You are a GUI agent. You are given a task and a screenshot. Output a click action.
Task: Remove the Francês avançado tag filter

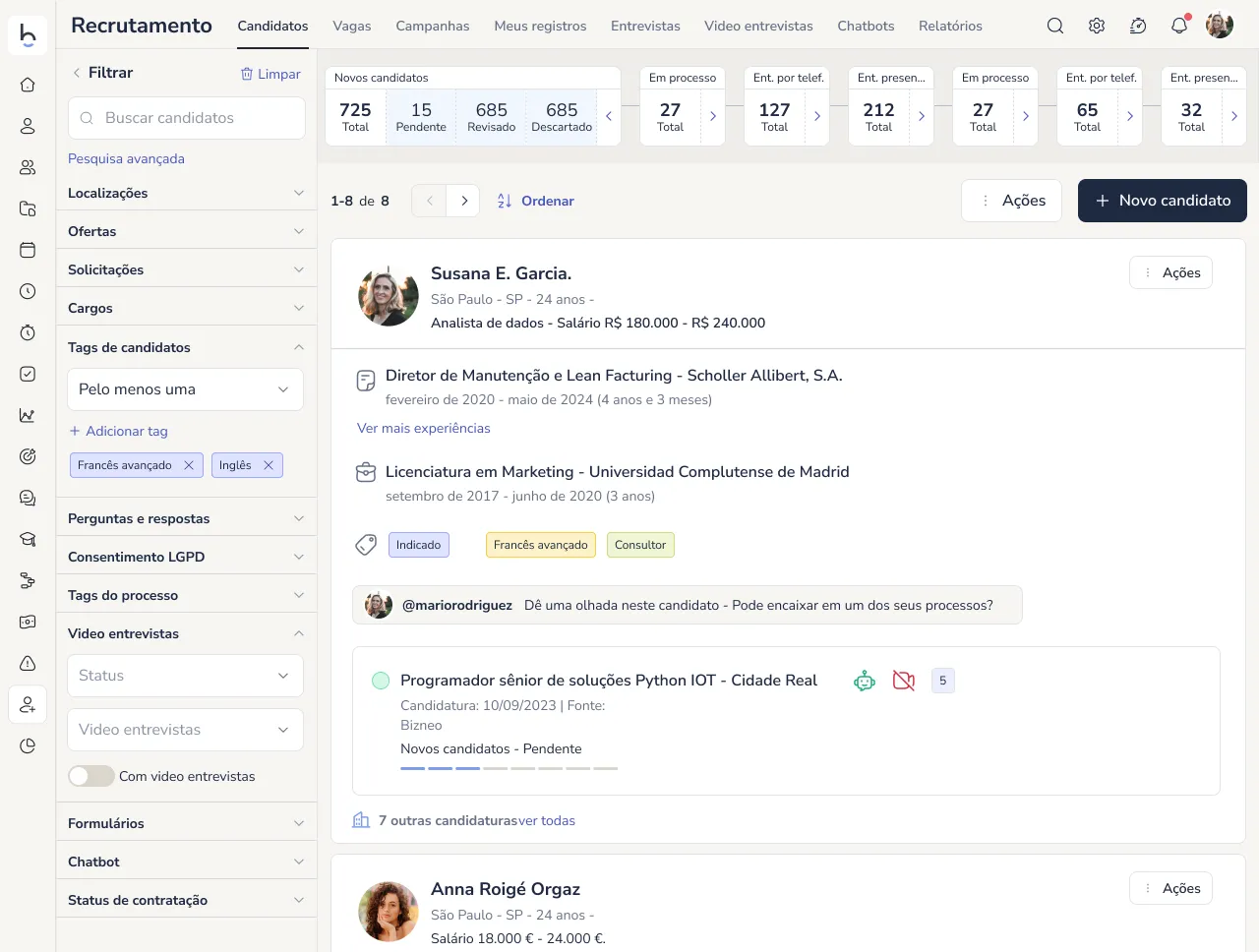point(189,465)
